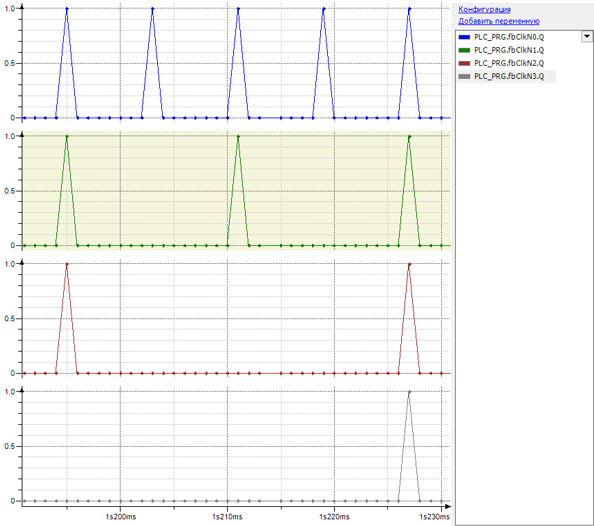Open the Конфигурация link
The width and height of the screenshot is (594, 526).
click(484, 9)
